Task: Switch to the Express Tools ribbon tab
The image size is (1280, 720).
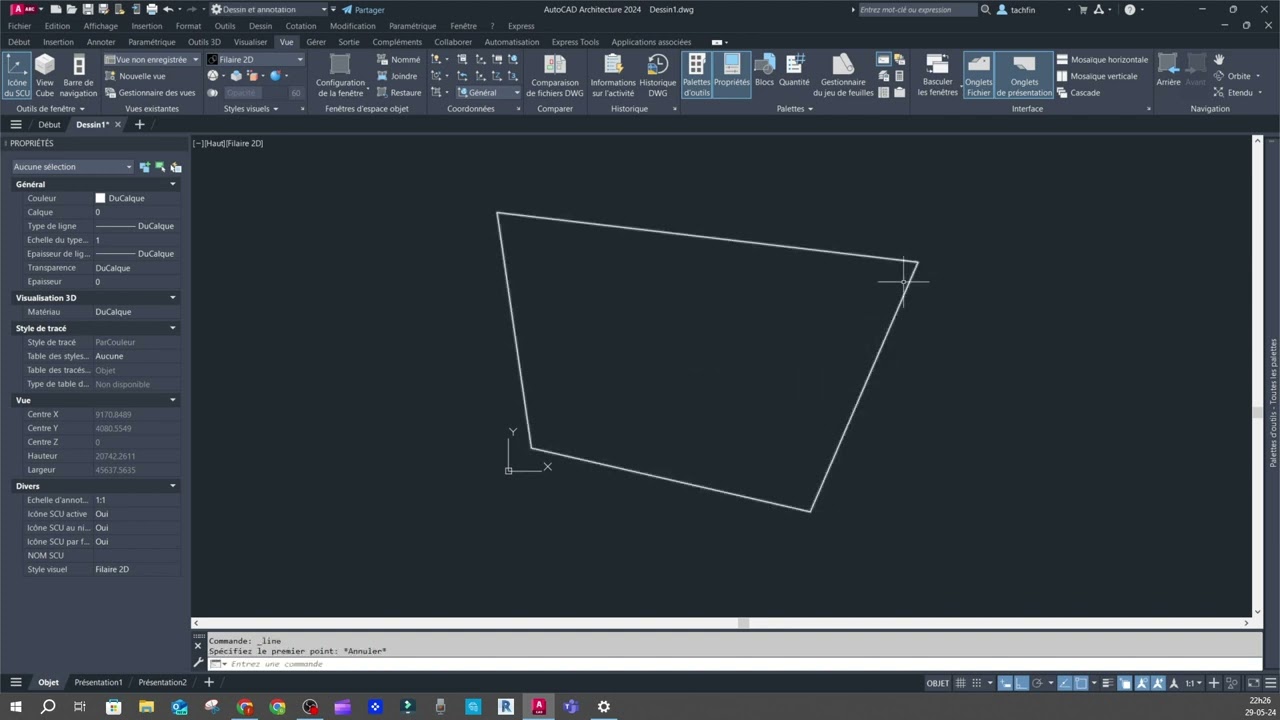Action: (x=575, y=42)
